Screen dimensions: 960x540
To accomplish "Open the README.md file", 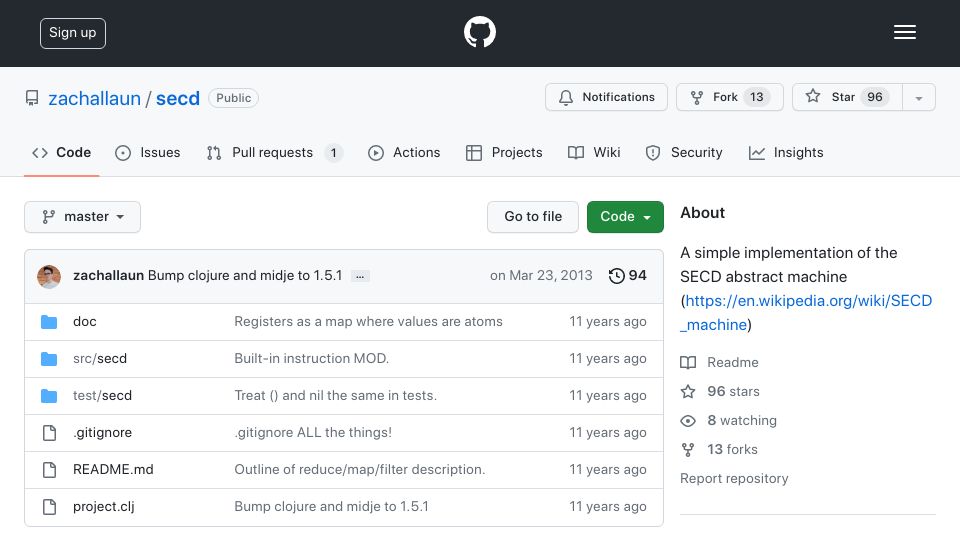I will [113, 470].
